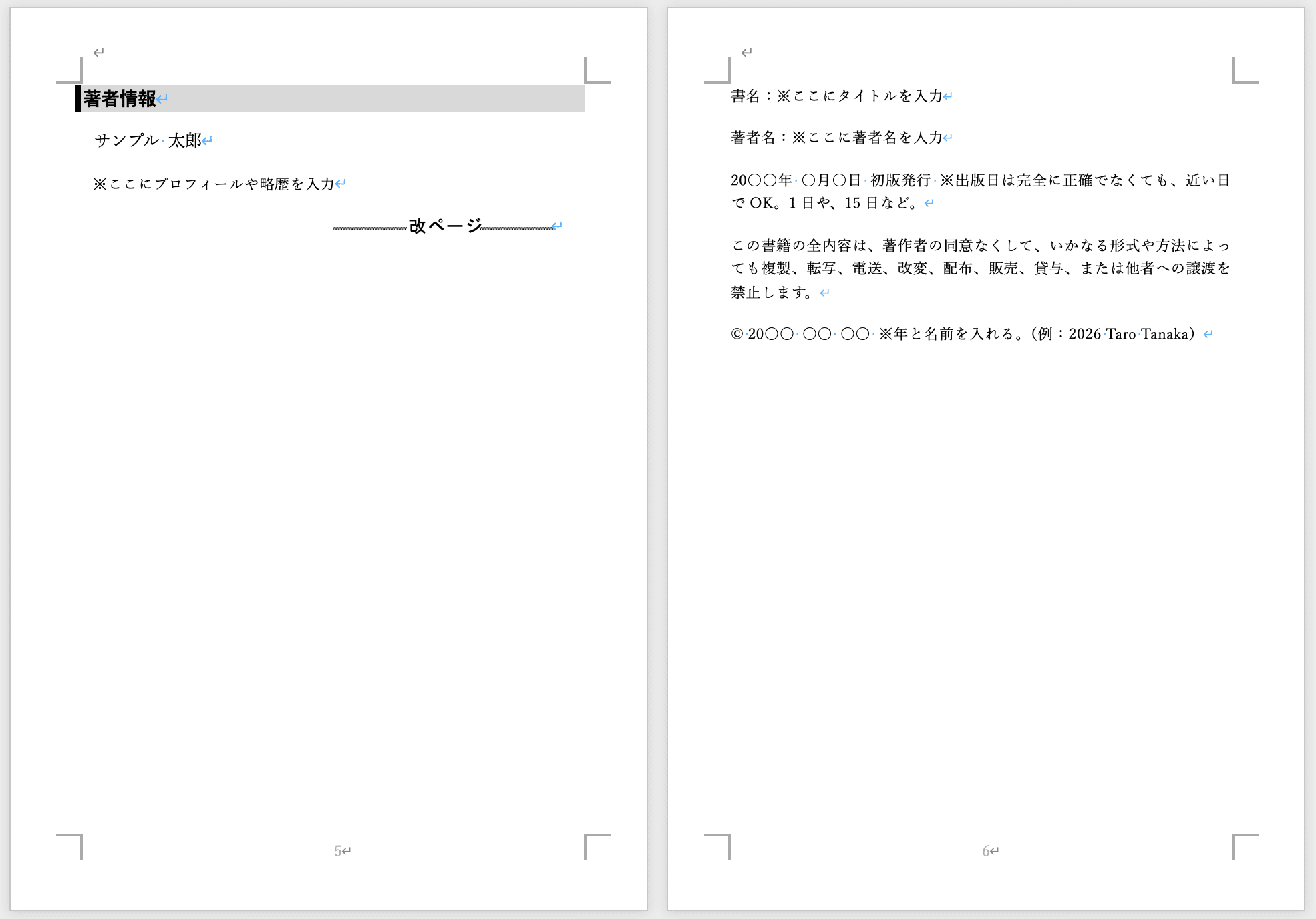The width and height of the screenshot is (1316, 919).
Task: Click the ※ここにプロフィールや略歴を入力 placeholder line
Action: click(x=214, y=184)
